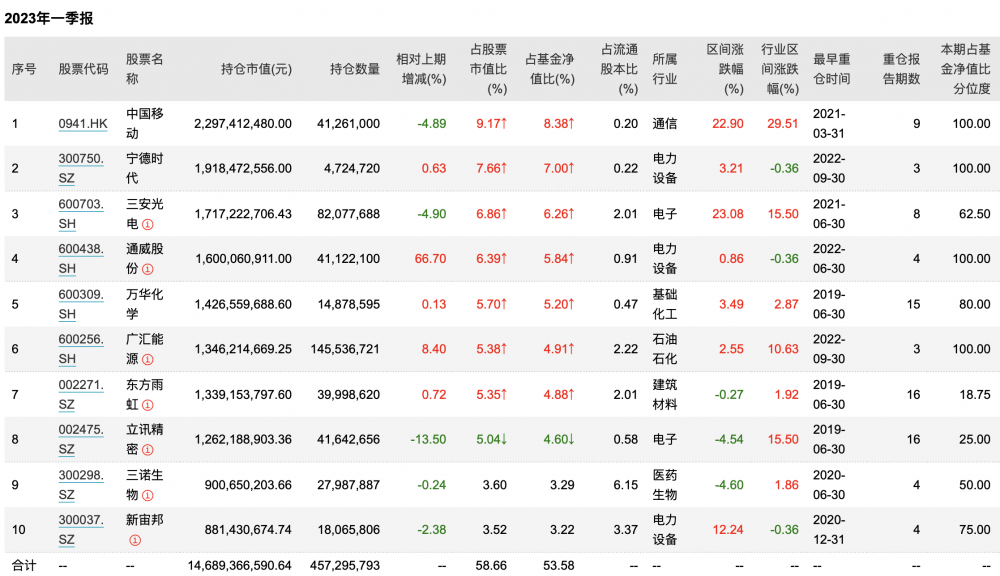
Task: Click the -13.50 change value for 立讯精密
Action: [428, 439]
